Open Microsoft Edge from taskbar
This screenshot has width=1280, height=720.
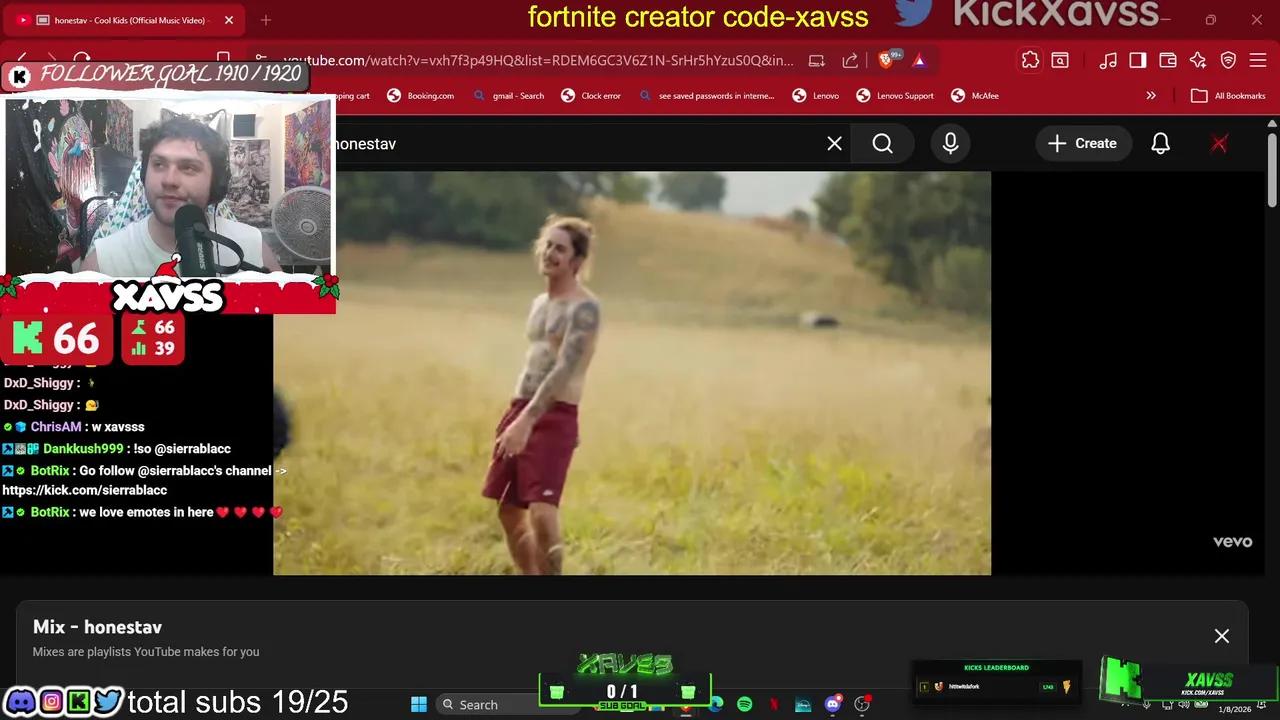[716, 704]
